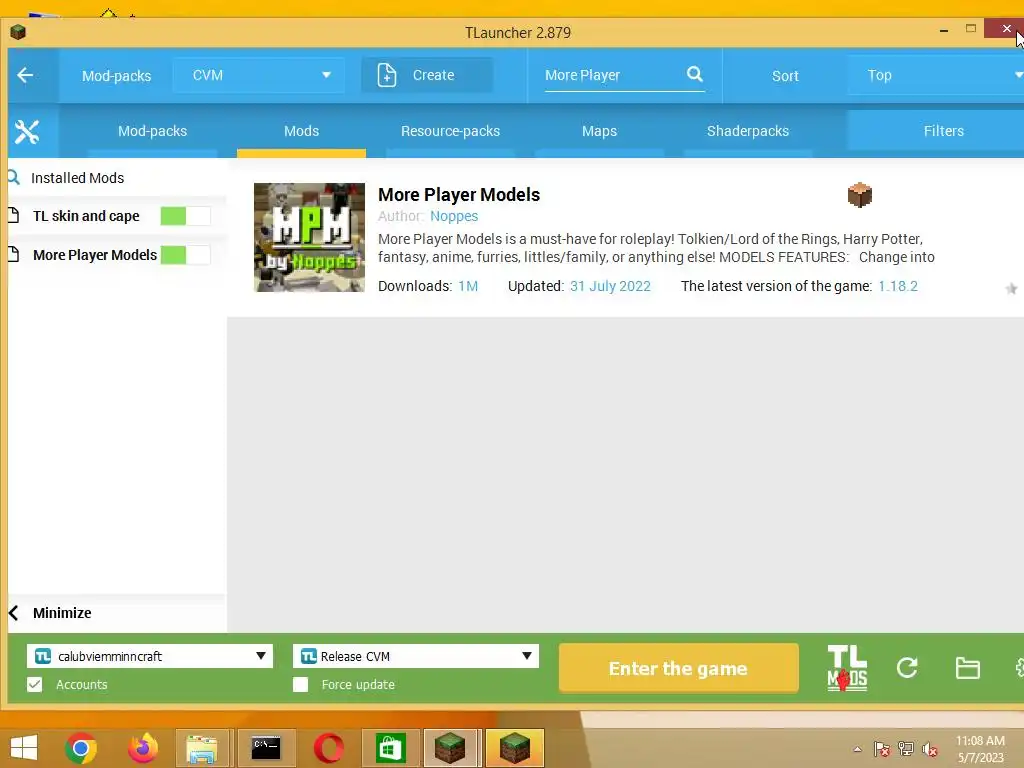Switch to the Mod-packs tab
Image resolution: width=1024 pixels, height=768 pixels.
(x=152, y=131)
